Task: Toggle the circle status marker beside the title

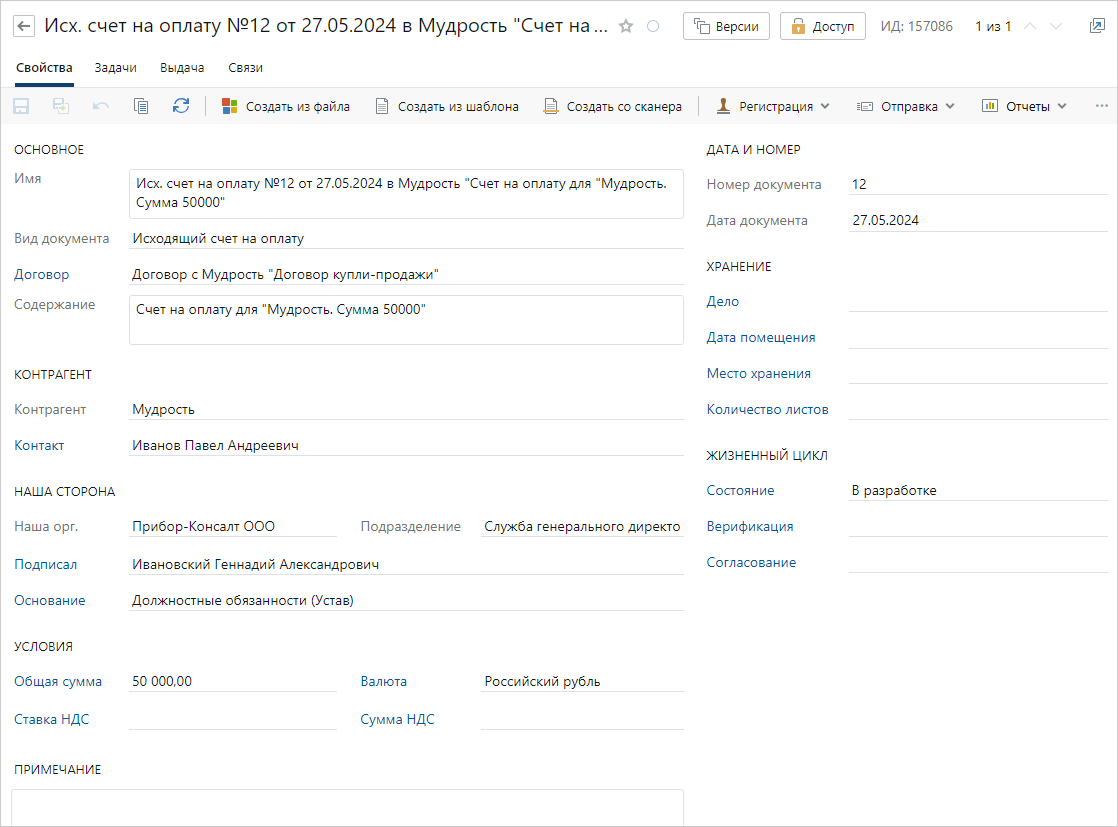Action: (653, 27)
